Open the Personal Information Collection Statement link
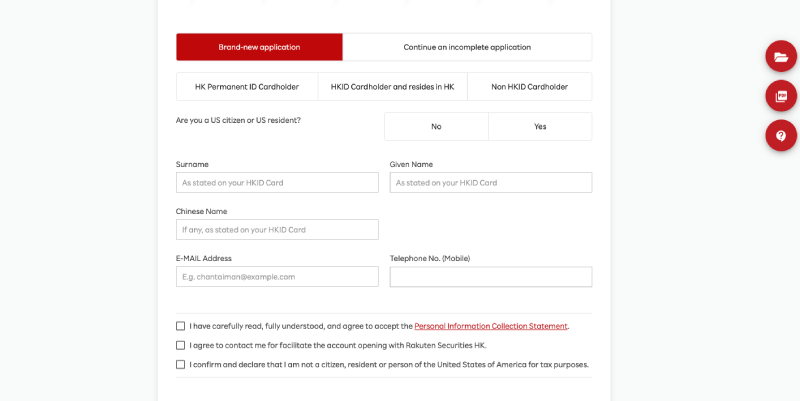800x401 pixels. point(491,326)
